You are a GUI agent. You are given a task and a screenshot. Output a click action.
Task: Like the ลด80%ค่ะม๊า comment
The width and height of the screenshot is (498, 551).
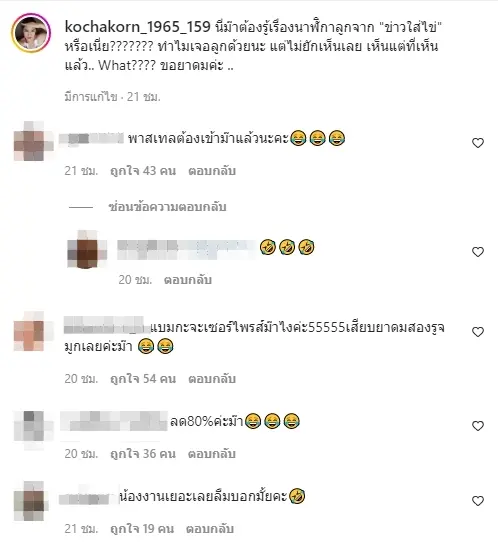[x=478, y=426]
